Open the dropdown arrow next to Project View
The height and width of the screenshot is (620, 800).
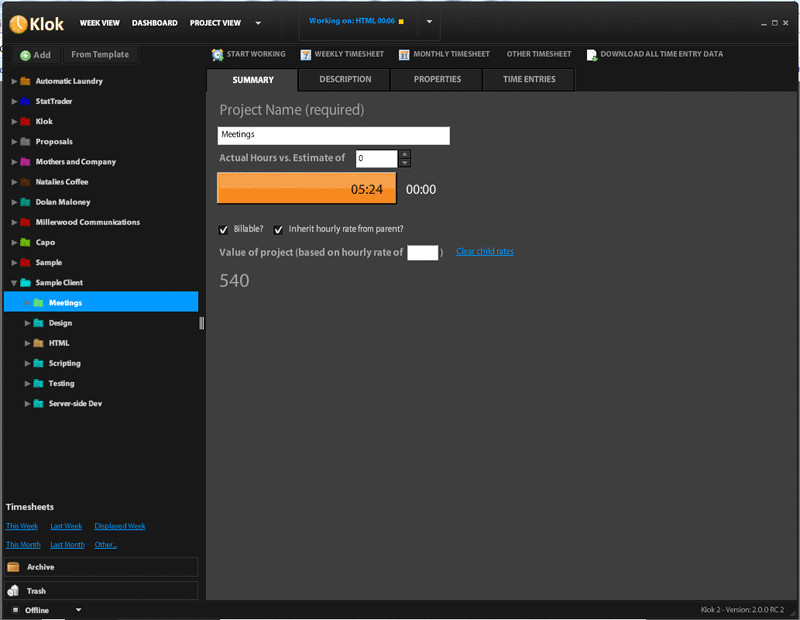tap(258, 23)
